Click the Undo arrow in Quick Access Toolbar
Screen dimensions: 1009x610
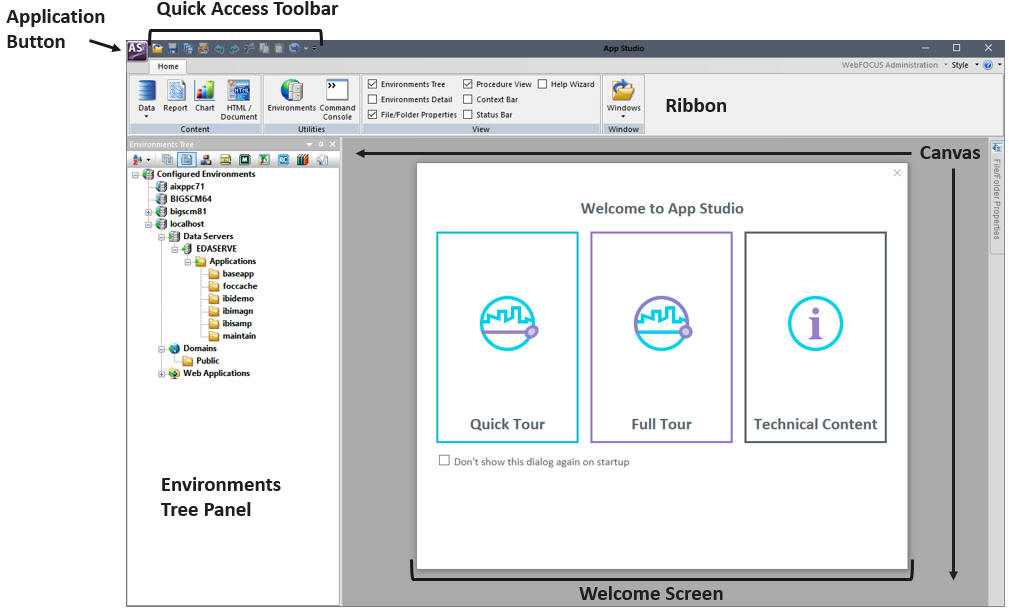click(x=219, y=49)
